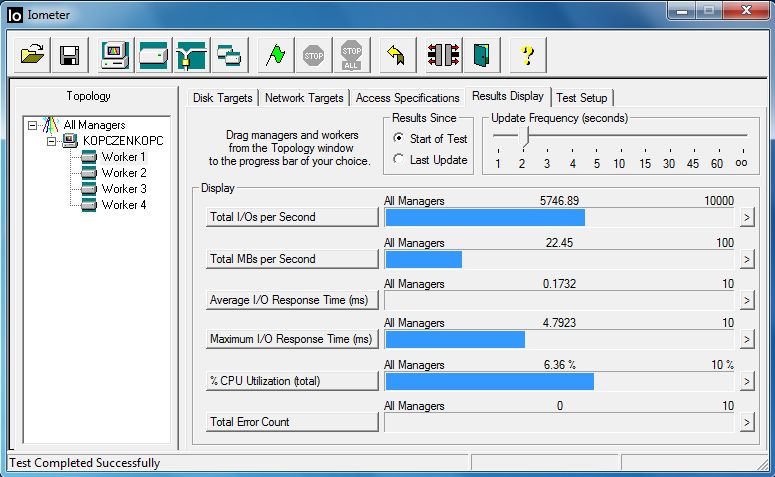775x477 pixels.
Task: Open arrow next to Maximum I/O Response Time bar
Action: pyautogui.click(x=747, y=339)
